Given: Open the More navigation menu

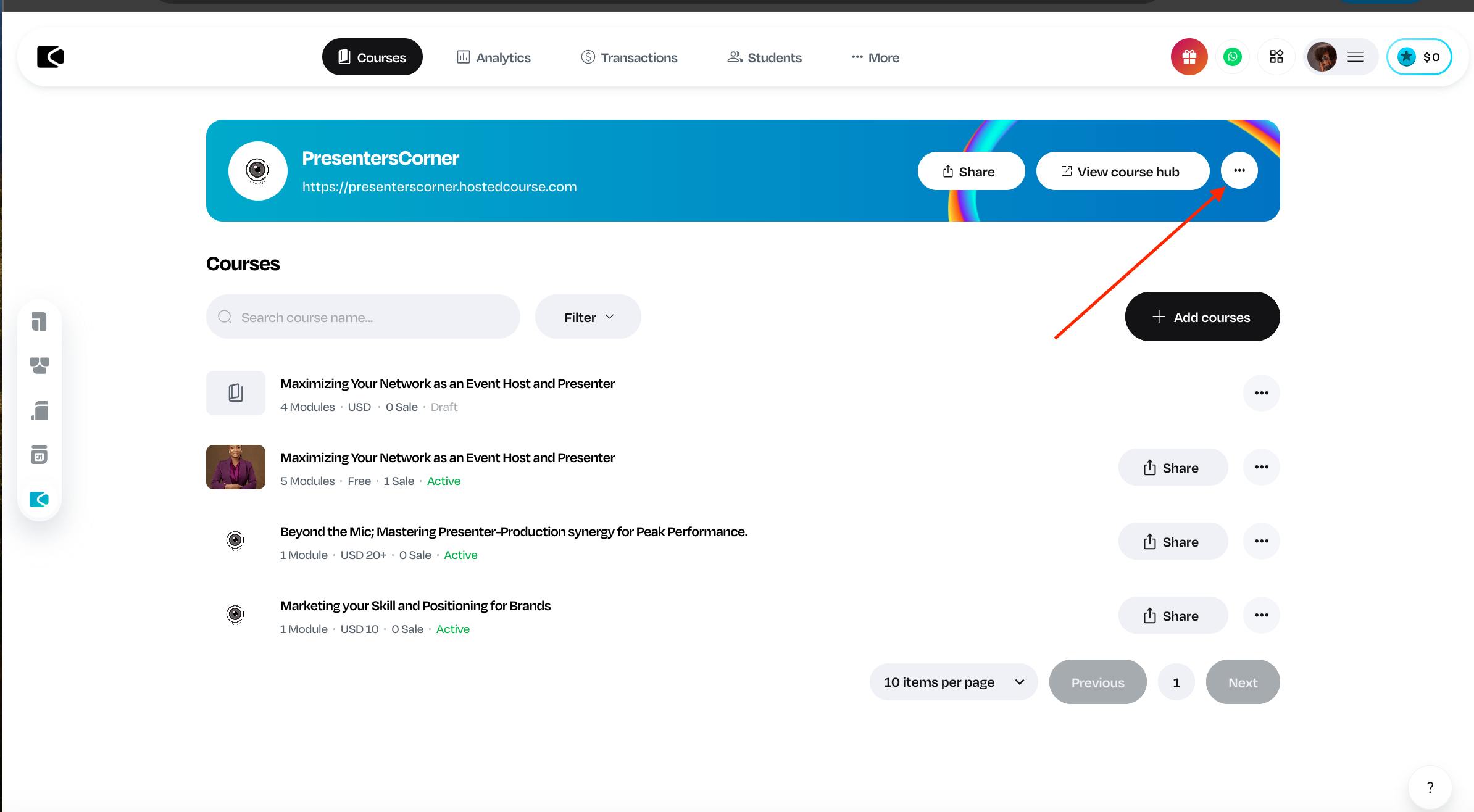Looking at the screenshot, I should 875,57.
